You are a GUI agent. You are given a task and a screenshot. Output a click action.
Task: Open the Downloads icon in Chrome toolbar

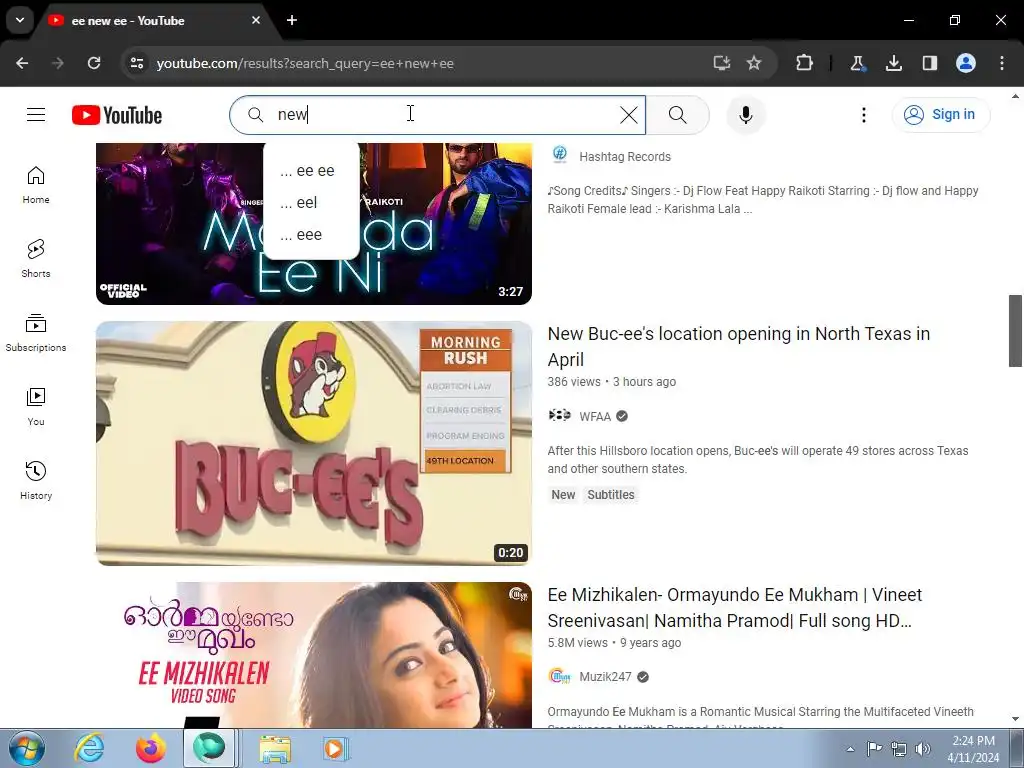pos(894,63)
